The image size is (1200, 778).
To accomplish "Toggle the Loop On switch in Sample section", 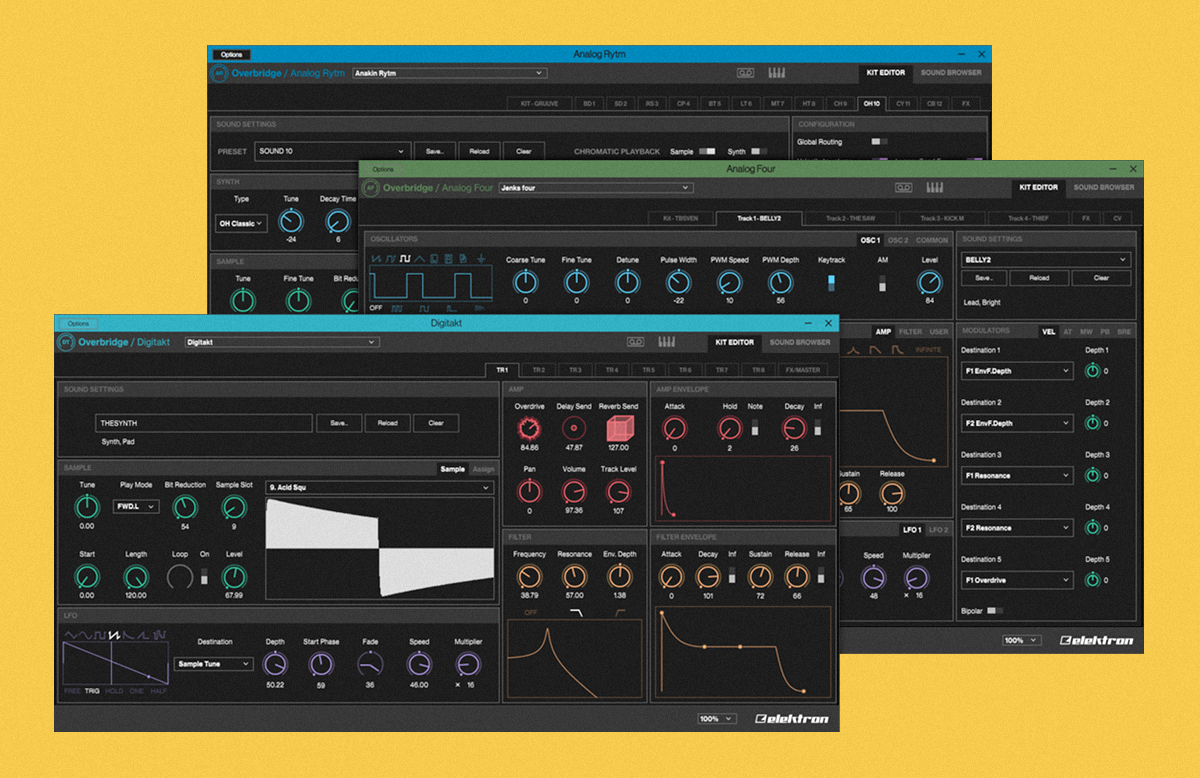I will click(206, 577).
